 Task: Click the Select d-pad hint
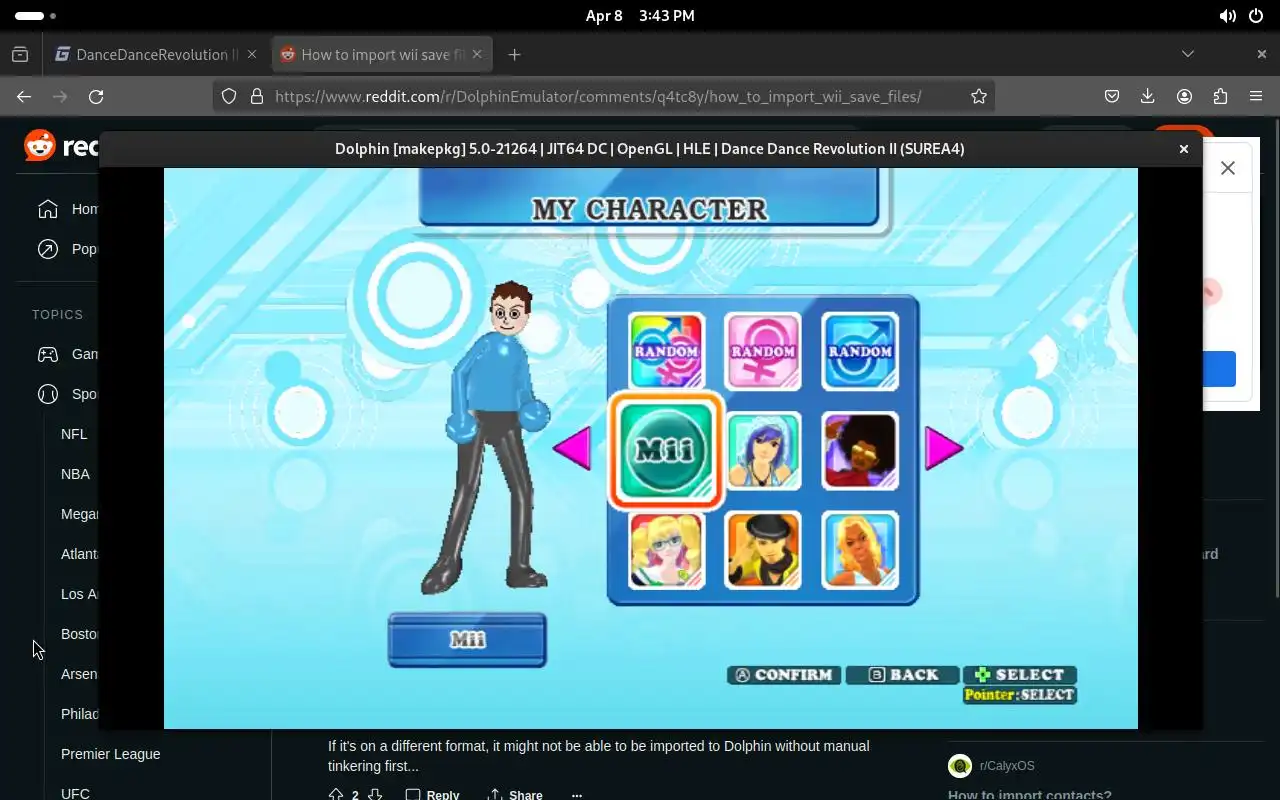point(1020,675)
